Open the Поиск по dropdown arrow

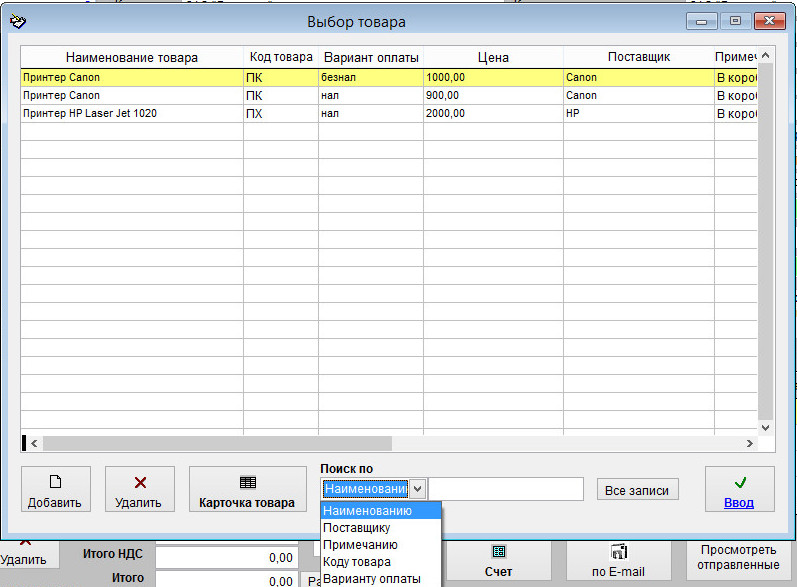coord(417,489)
